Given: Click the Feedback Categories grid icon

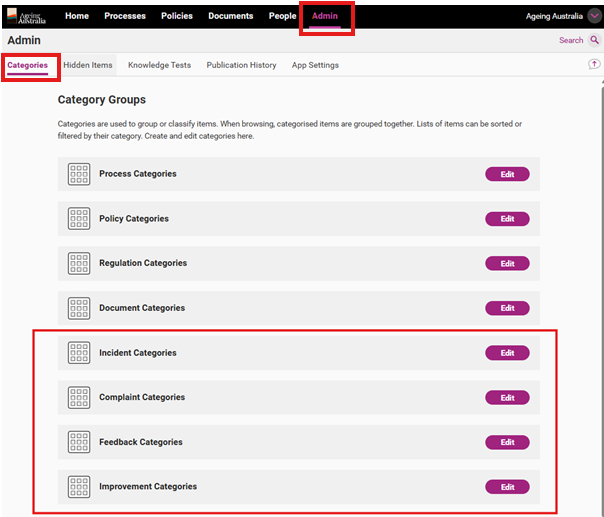Looking at the screenshot, I should coord(79,442).
